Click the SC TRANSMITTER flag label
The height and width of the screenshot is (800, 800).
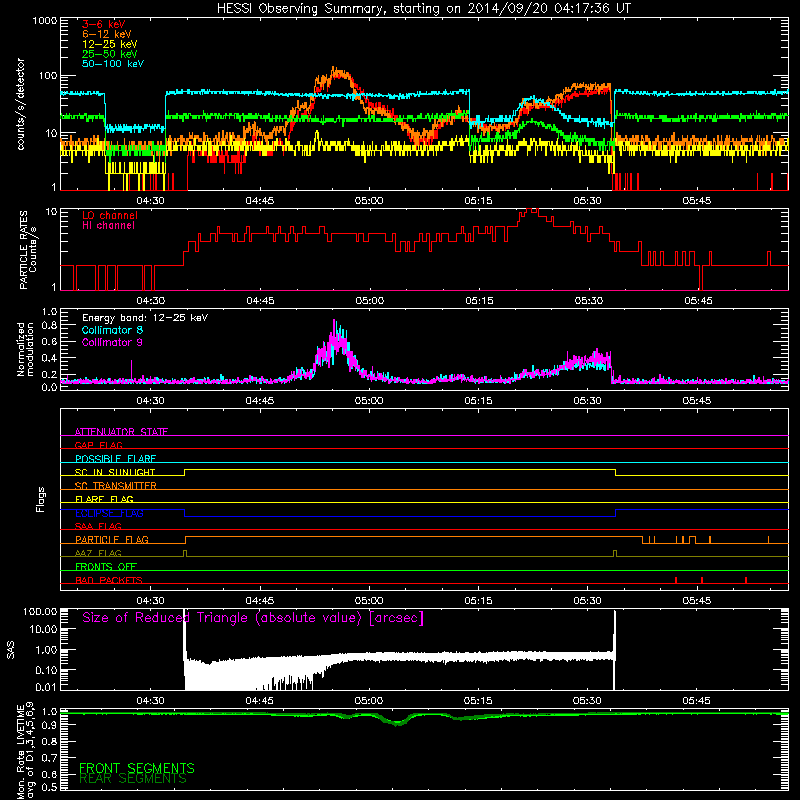pyautogui.click(x=116, y=485)
